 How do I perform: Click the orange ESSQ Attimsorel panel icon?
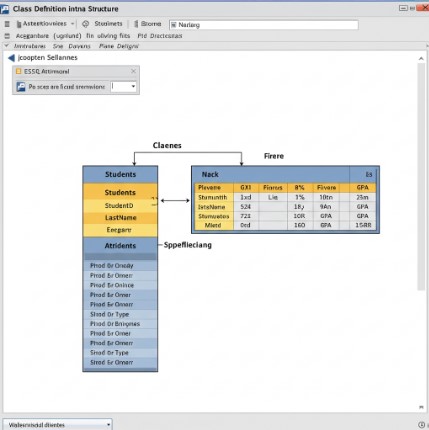(19, 71)
